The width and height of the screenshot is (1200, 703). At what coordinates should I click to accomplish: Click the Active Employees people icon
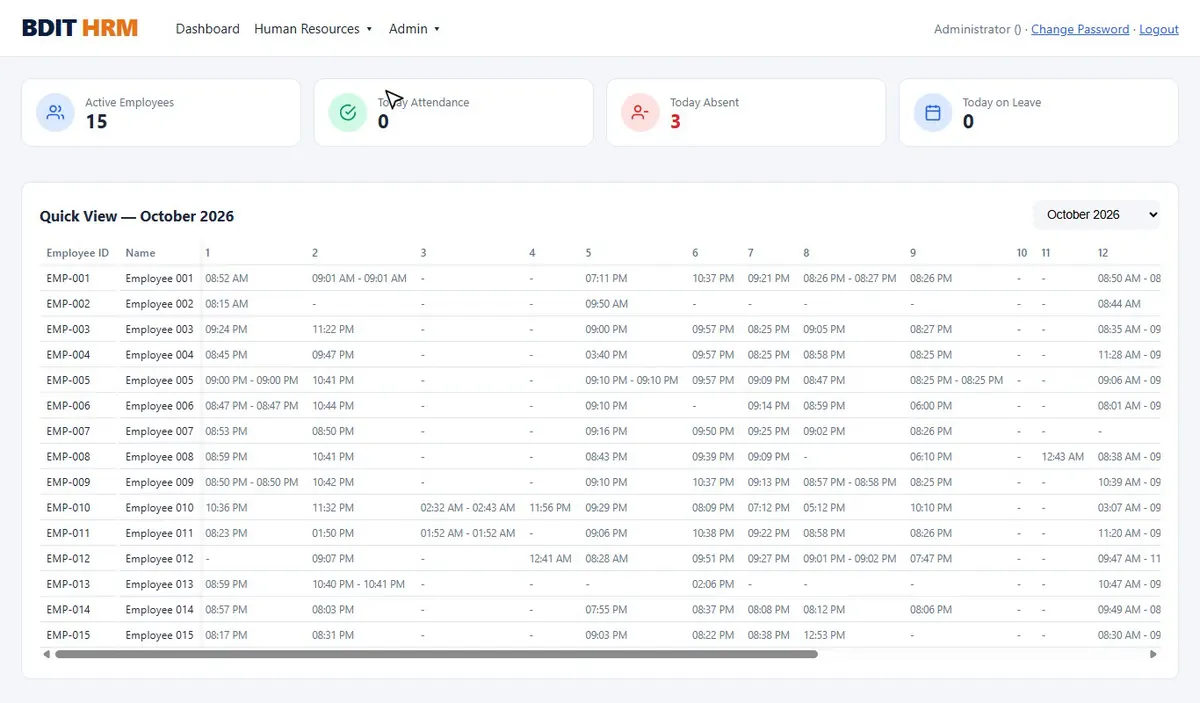pos(56,112)
